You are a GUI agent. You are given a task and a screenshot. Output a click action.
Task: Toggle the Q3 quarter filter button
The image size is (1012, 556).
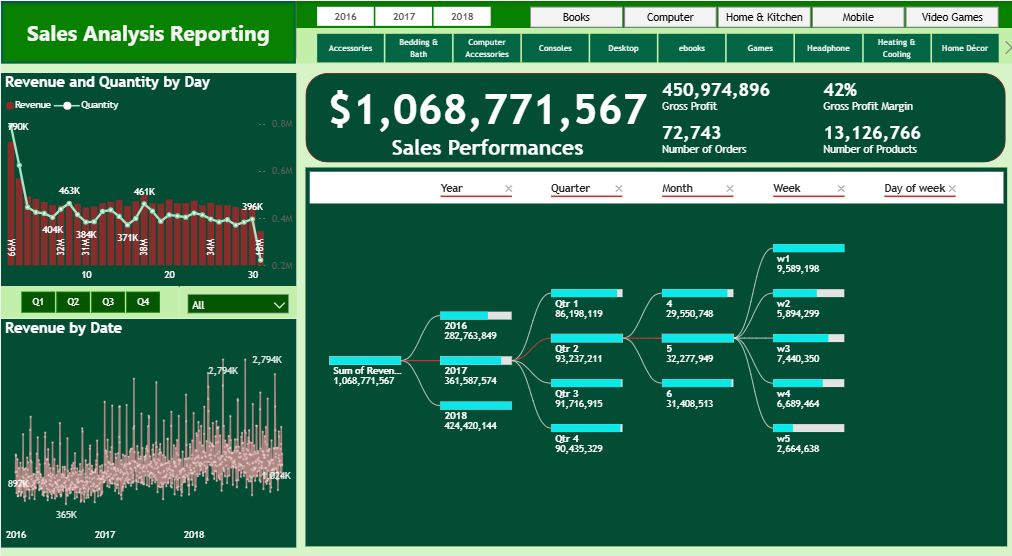108,302
